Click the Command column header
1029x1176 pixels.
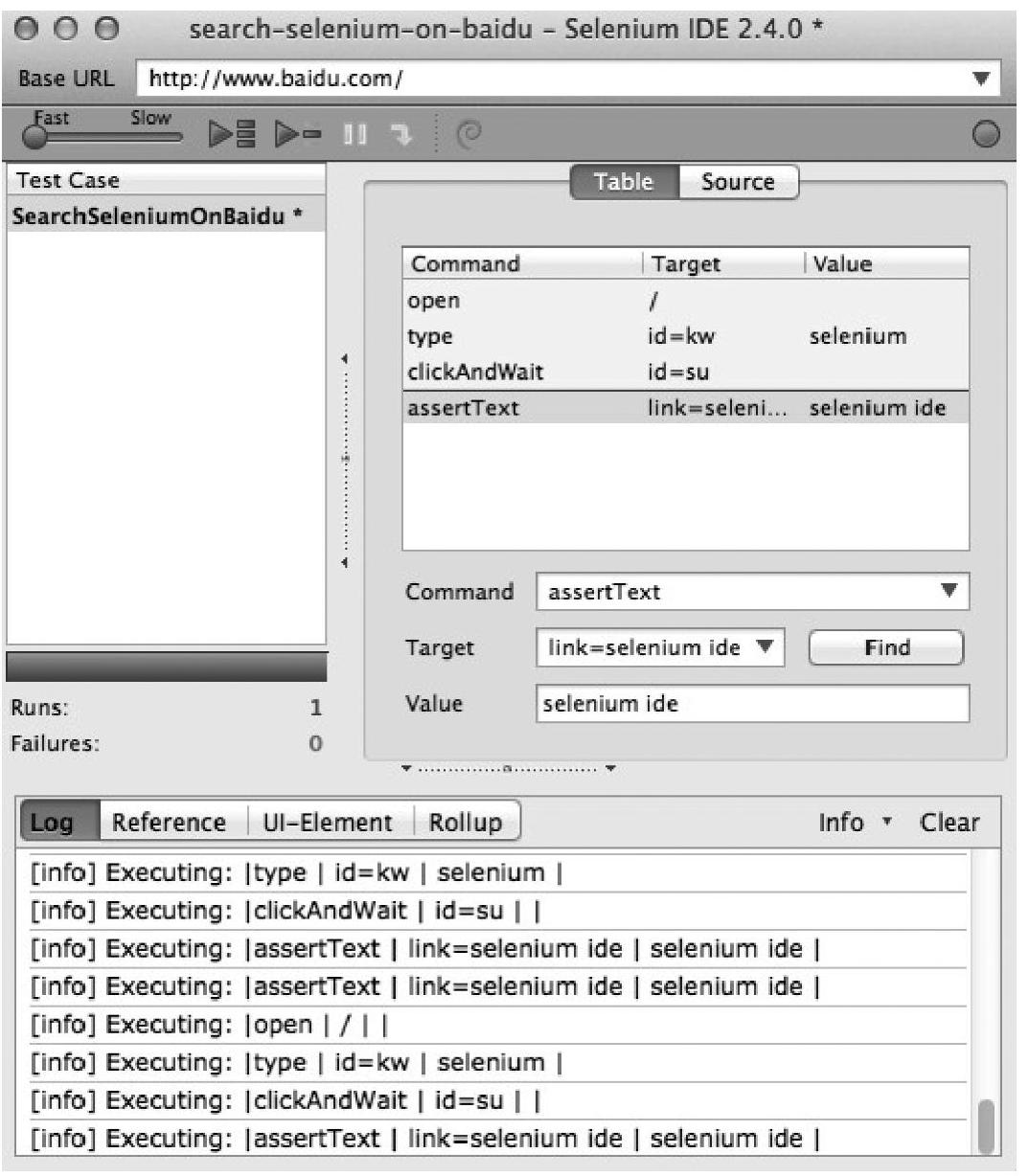pyautogui.click(x=523, y=263)
